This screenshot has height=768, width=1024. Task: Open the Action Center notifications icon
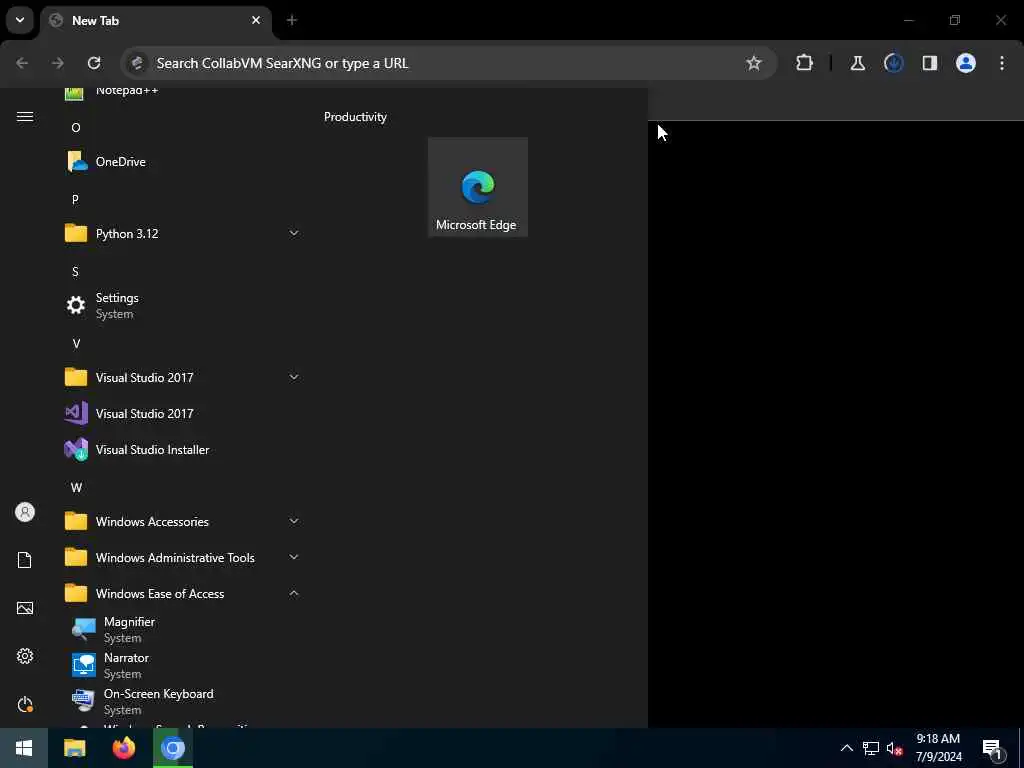[993, 748]
